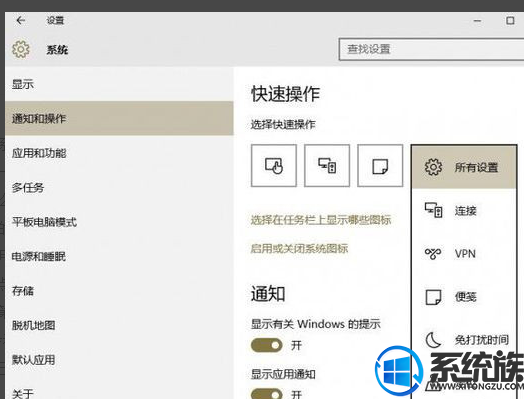Select the connect quick action tile
The height and width of the screenshot is (399, 524).
click(x=327, y=166)
